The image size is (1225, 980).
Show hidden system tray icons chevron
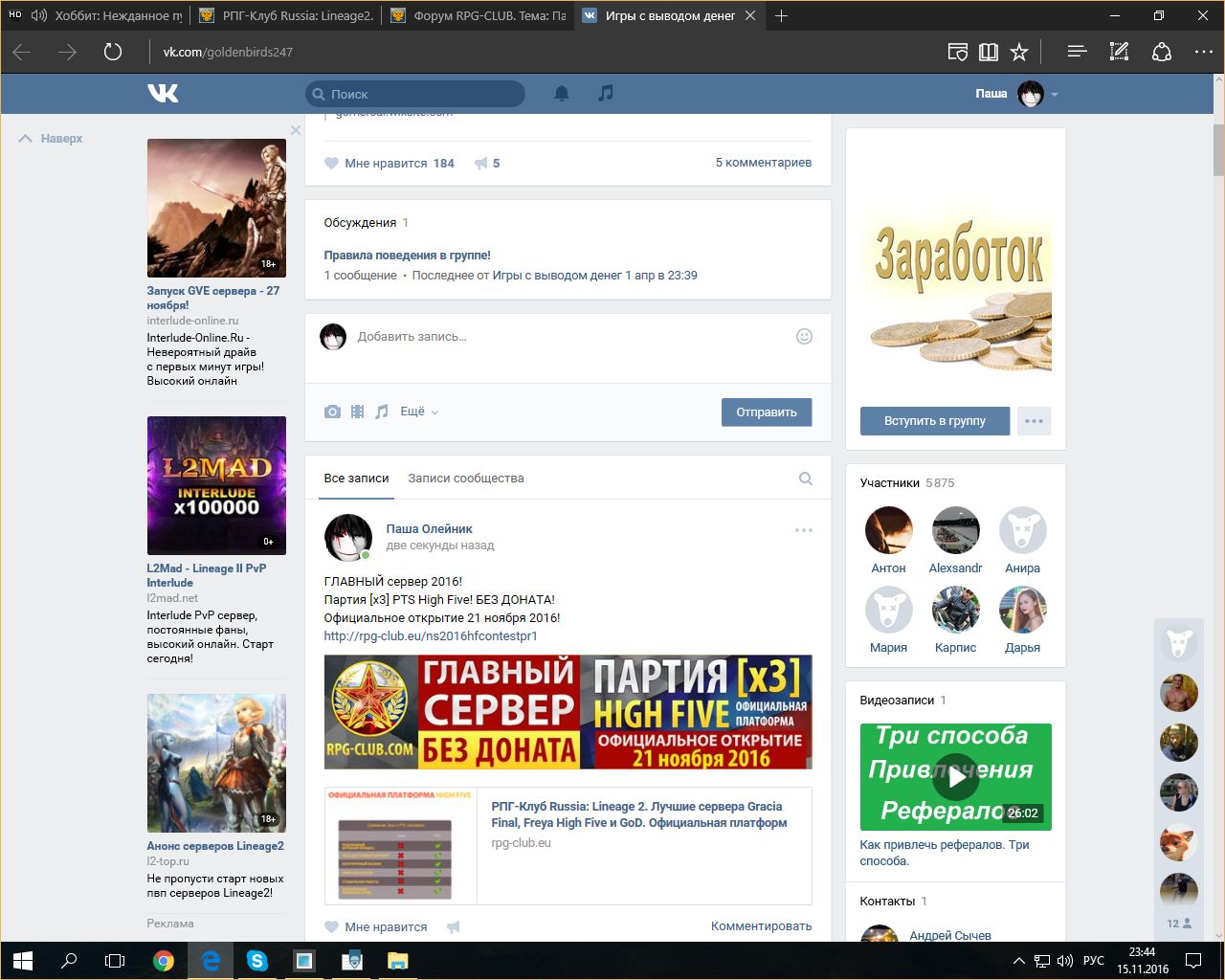[x=1018, y=961]
